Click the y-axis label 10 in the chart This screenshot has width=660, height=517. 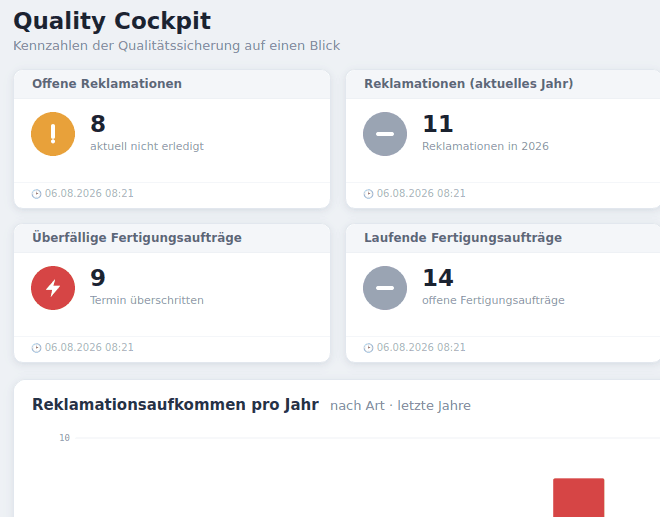click(x=64, y=438)
